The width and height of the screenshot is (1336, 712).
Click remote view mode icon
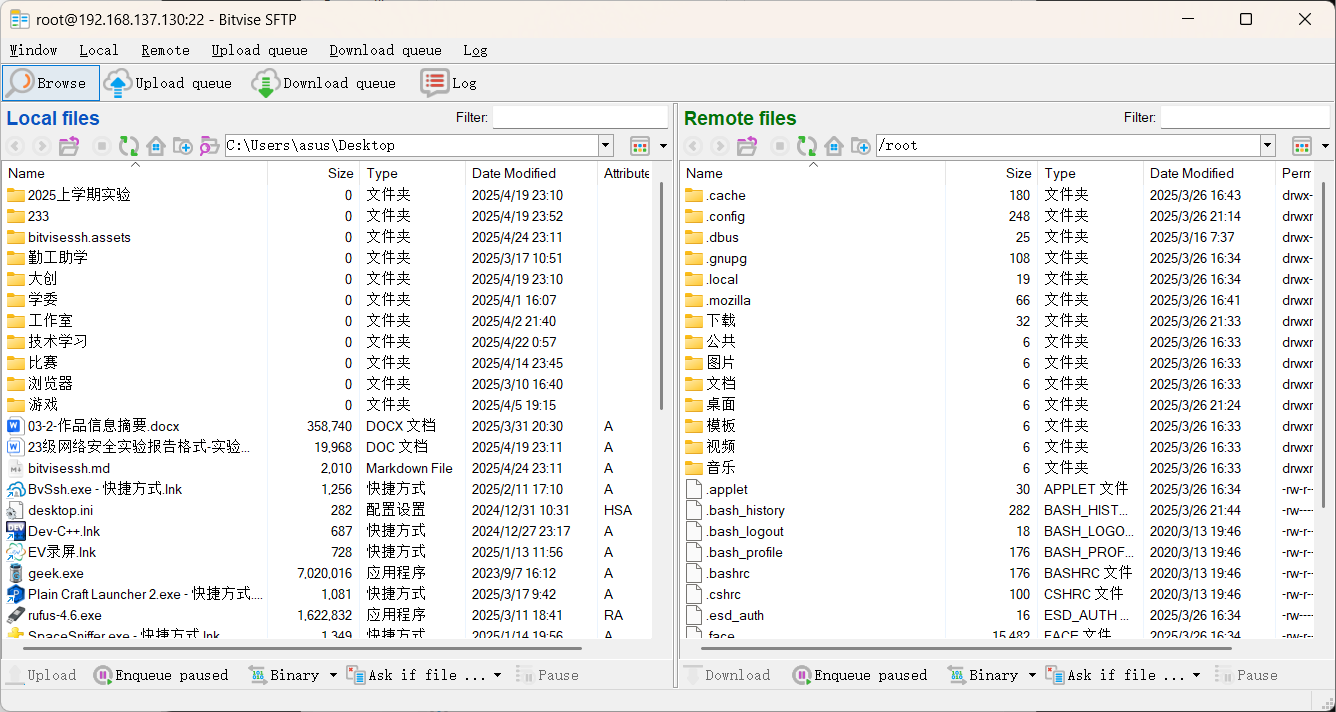pyautogui.click(x=1302, y=146)
